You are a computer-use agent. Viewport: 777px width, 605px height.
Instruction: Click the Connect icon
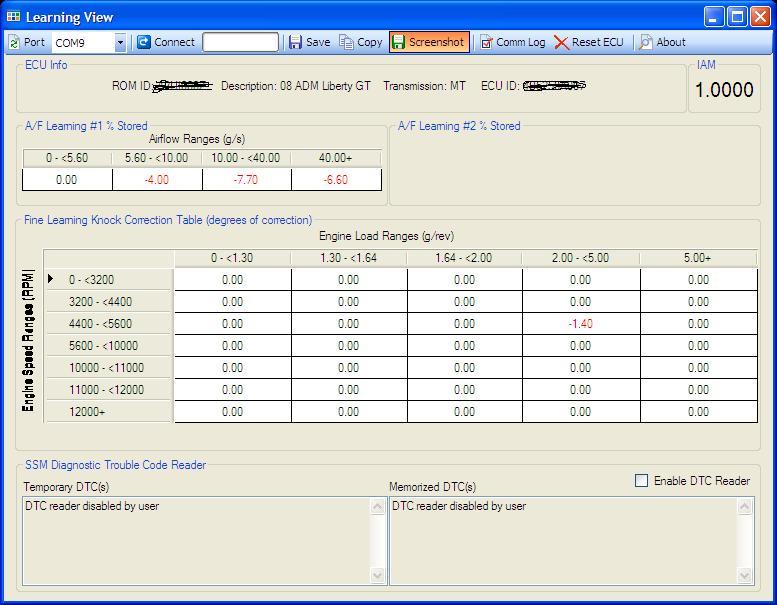pos(144,43)
